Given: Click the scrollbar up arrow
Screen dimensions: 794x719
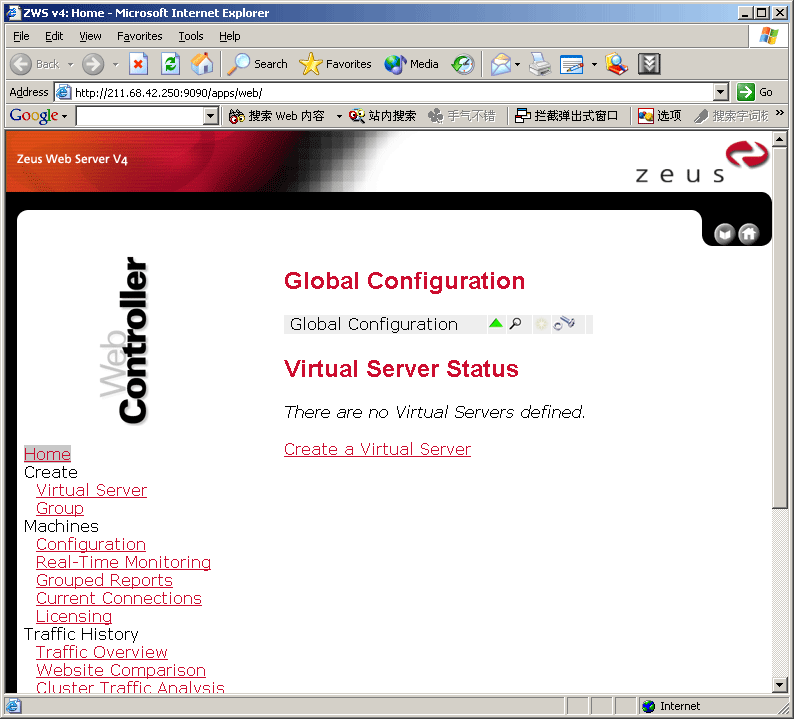Looking at the screenshot, I should coord(780,139).
